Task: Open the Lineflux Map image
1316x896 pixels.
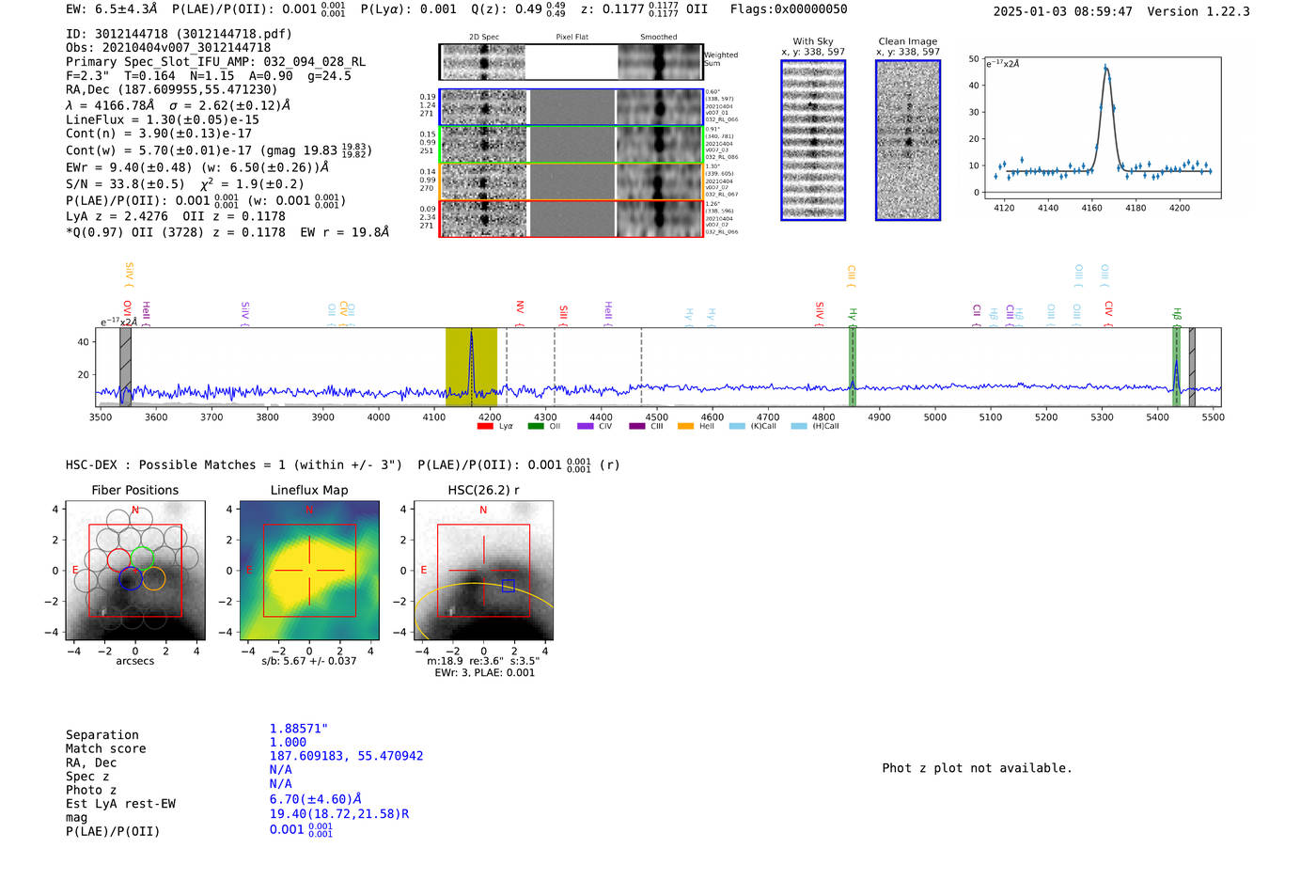Action: [x=309, y=571]
